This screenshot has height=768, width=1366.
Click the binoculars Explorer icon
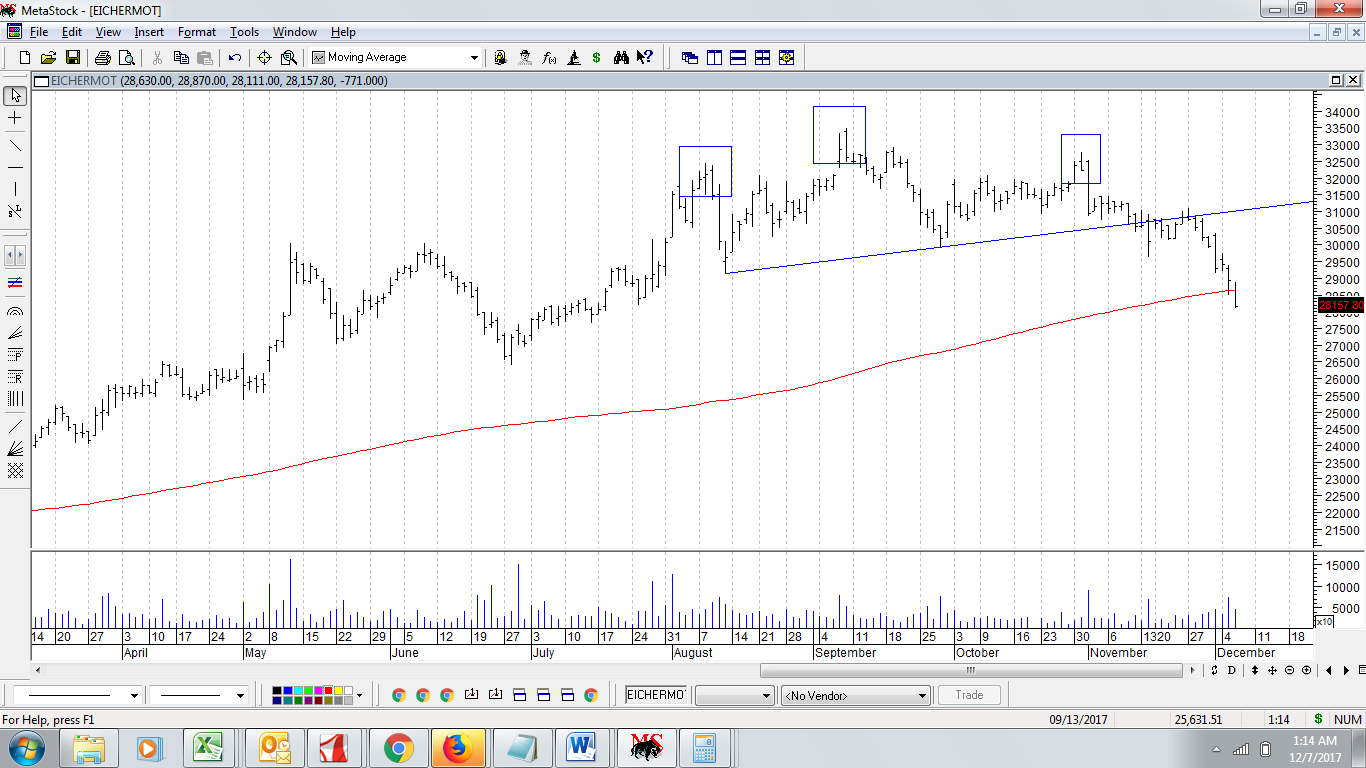621,57
